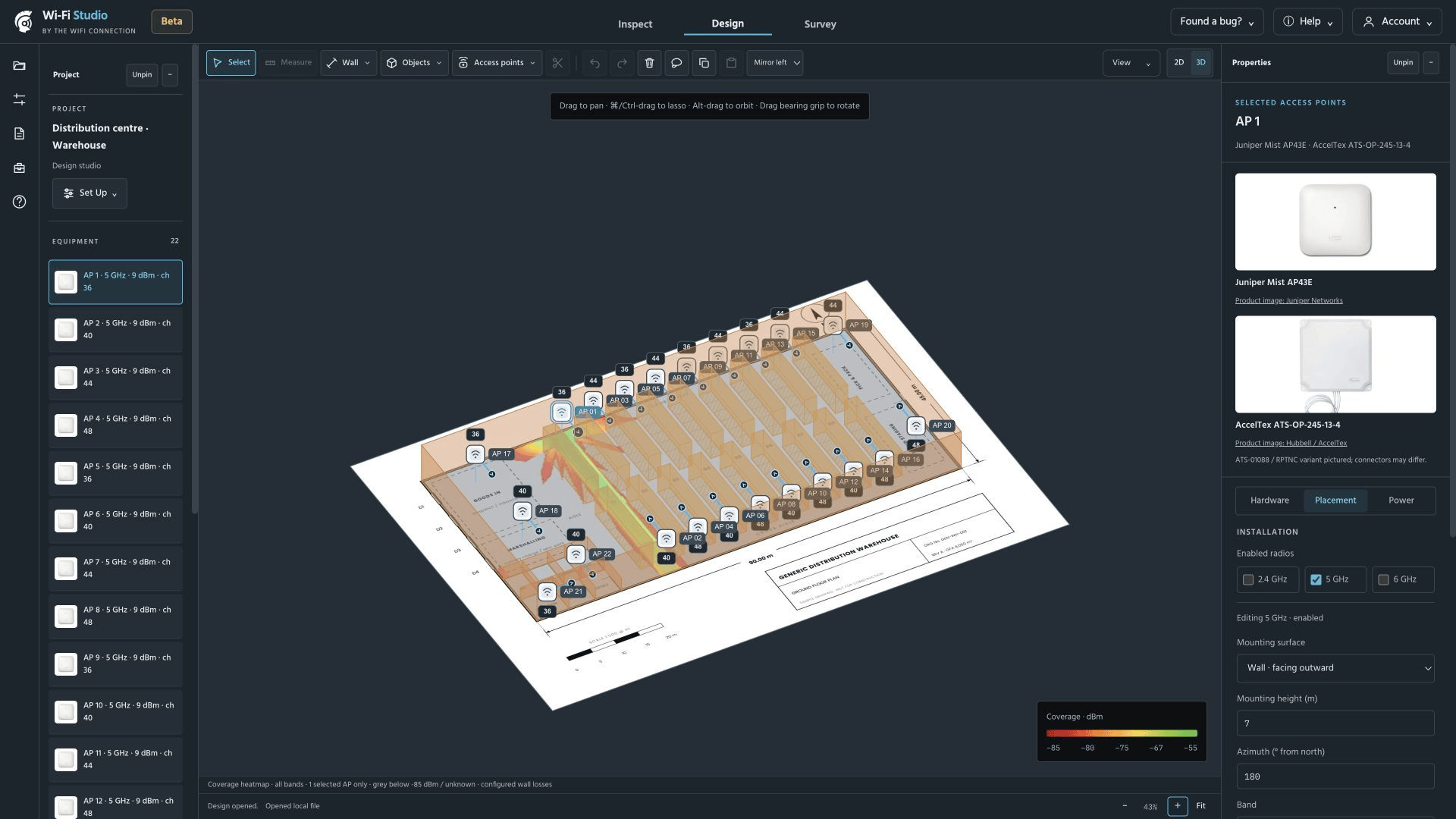This screenshot has width=1456, height=819.
Task: Open Product image: Juniper Networks link
Action: (1288, 301)
